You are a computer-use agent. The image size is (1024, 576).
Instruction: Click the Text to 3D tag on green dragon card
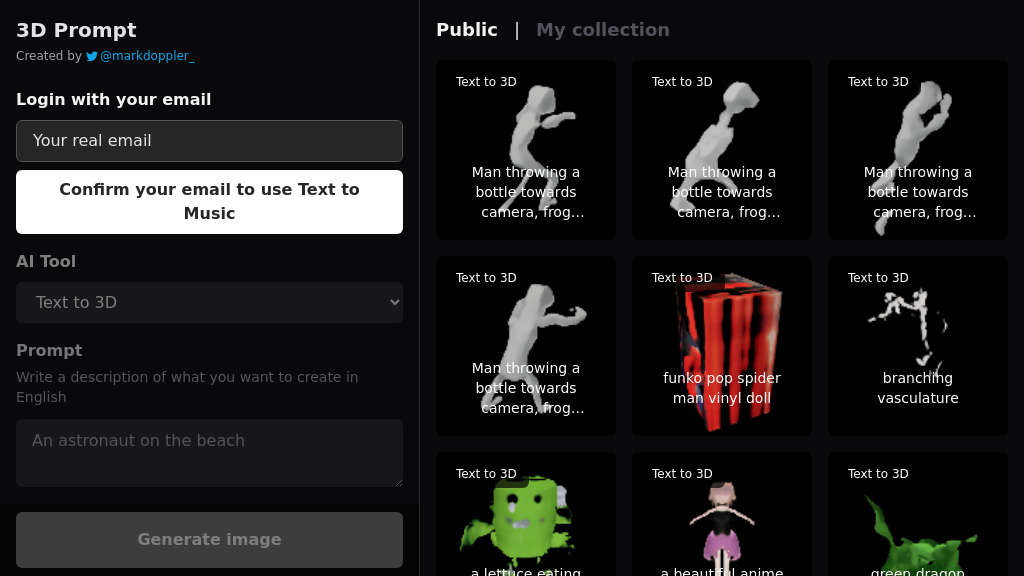tap(878, 474)
